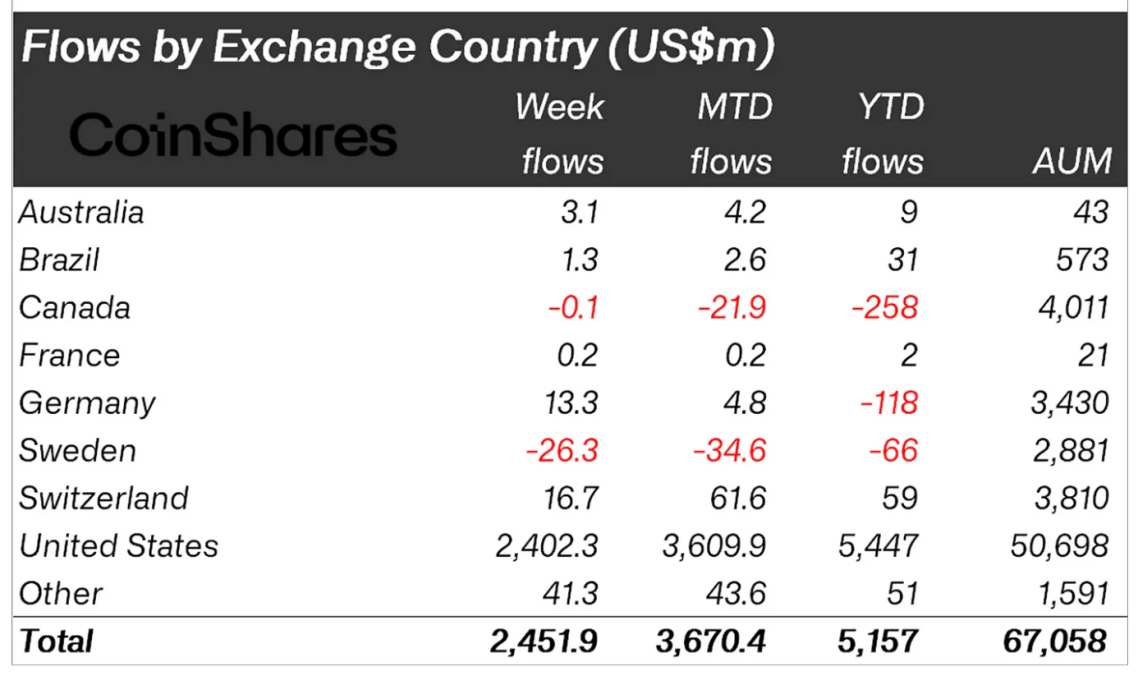The height and width of the screenshot is (699, 1138).
Task: Select the Germany row label
Action: click(88, 403)
